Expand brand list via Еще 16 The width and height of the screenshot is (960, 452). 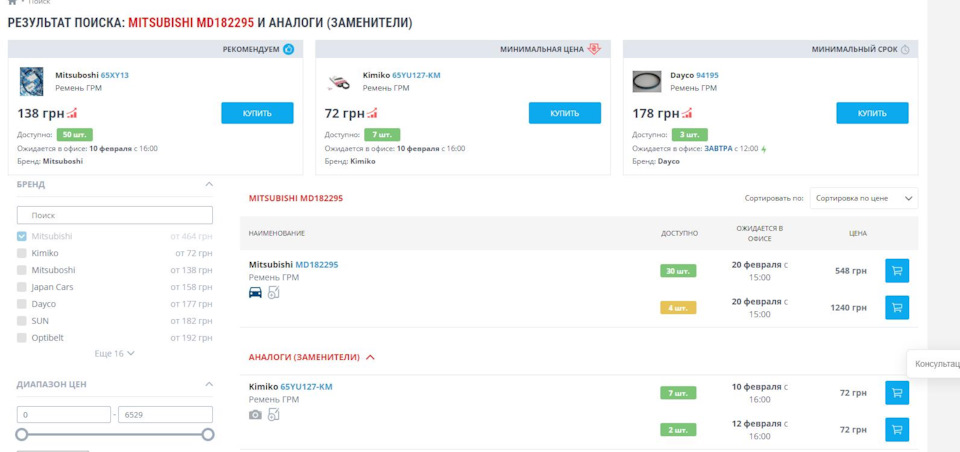(x=114, y=353)
